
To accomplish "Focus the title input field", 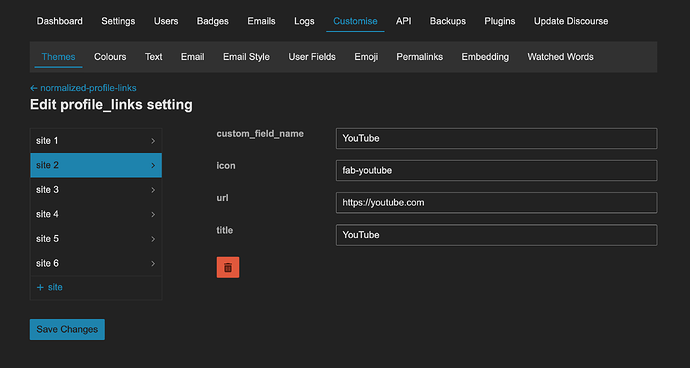I will 496,235.
